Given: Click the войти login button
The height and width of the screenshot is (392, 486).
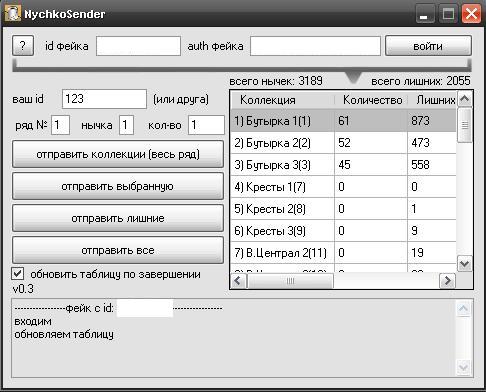Looking at the screenshot, I should point(428,46).
